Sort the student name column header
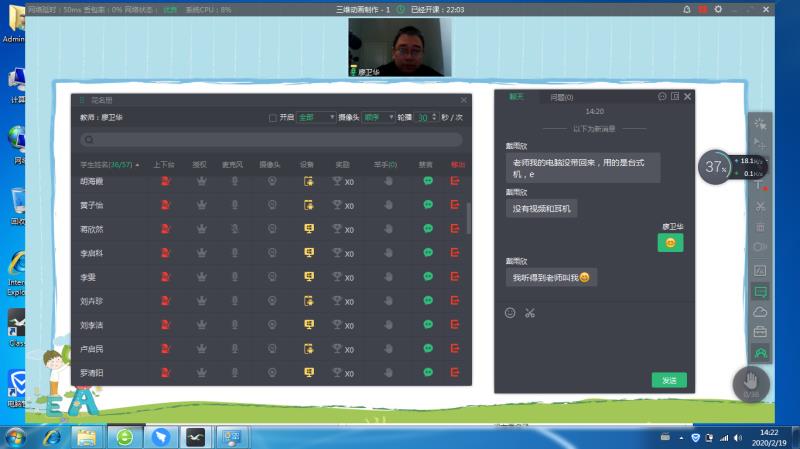The image size is (800, 449). (x=109, y=164)
